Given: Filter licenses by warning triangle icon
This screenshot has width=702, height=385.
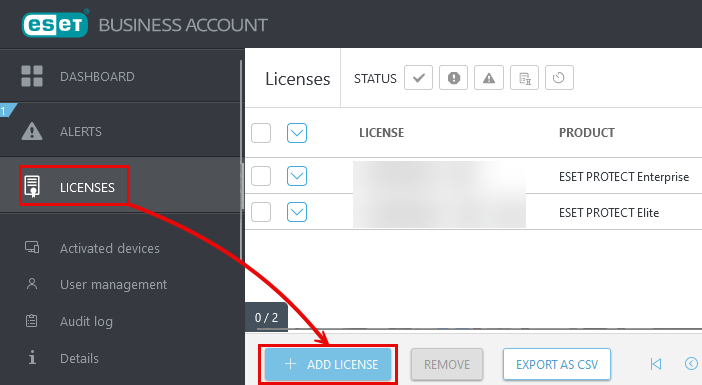Looking at the screenshot, I should click(x=489, y=78).
